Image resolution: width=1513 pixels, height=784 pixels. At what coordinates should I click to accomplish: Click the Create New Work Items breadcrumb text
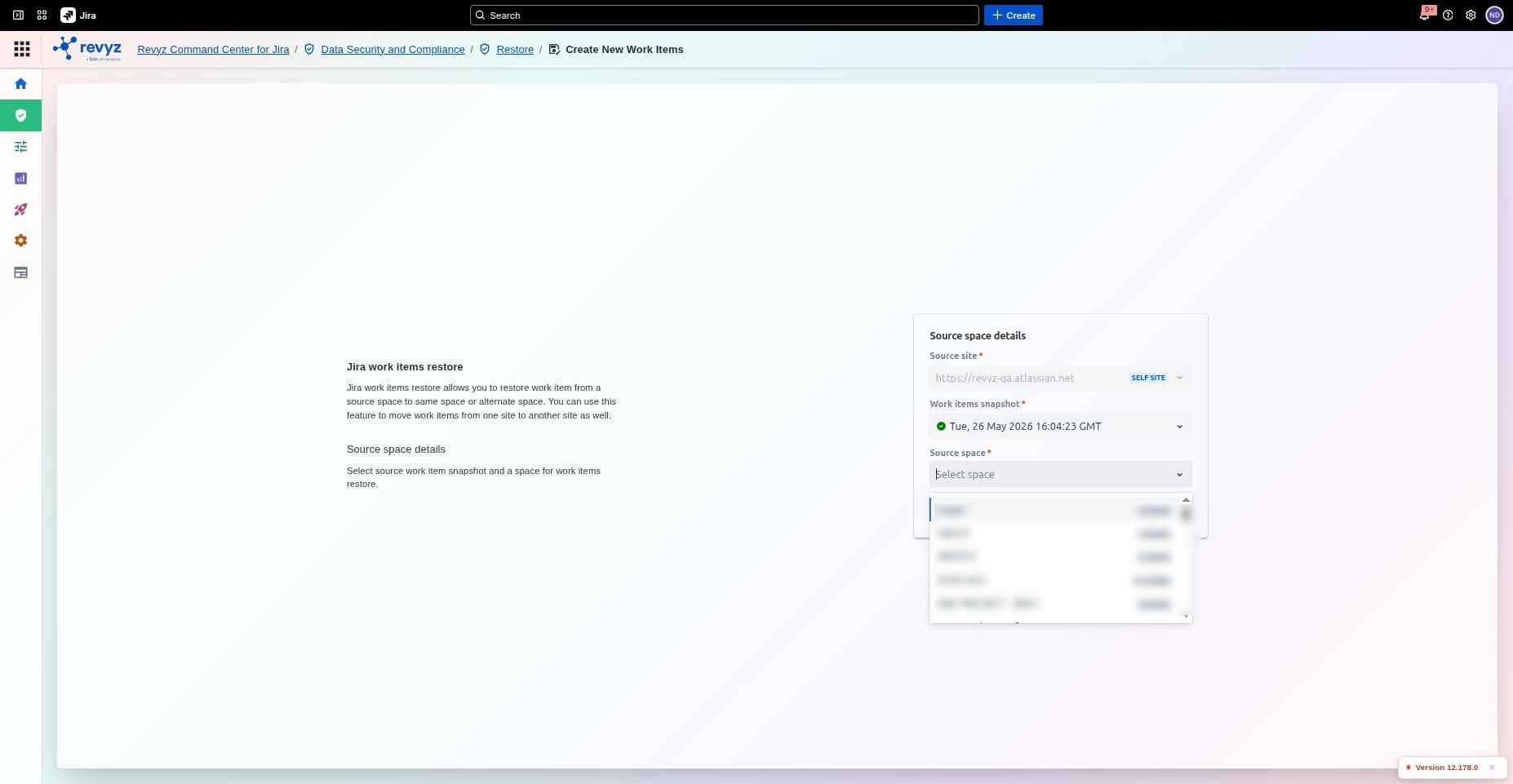[624, 50]
